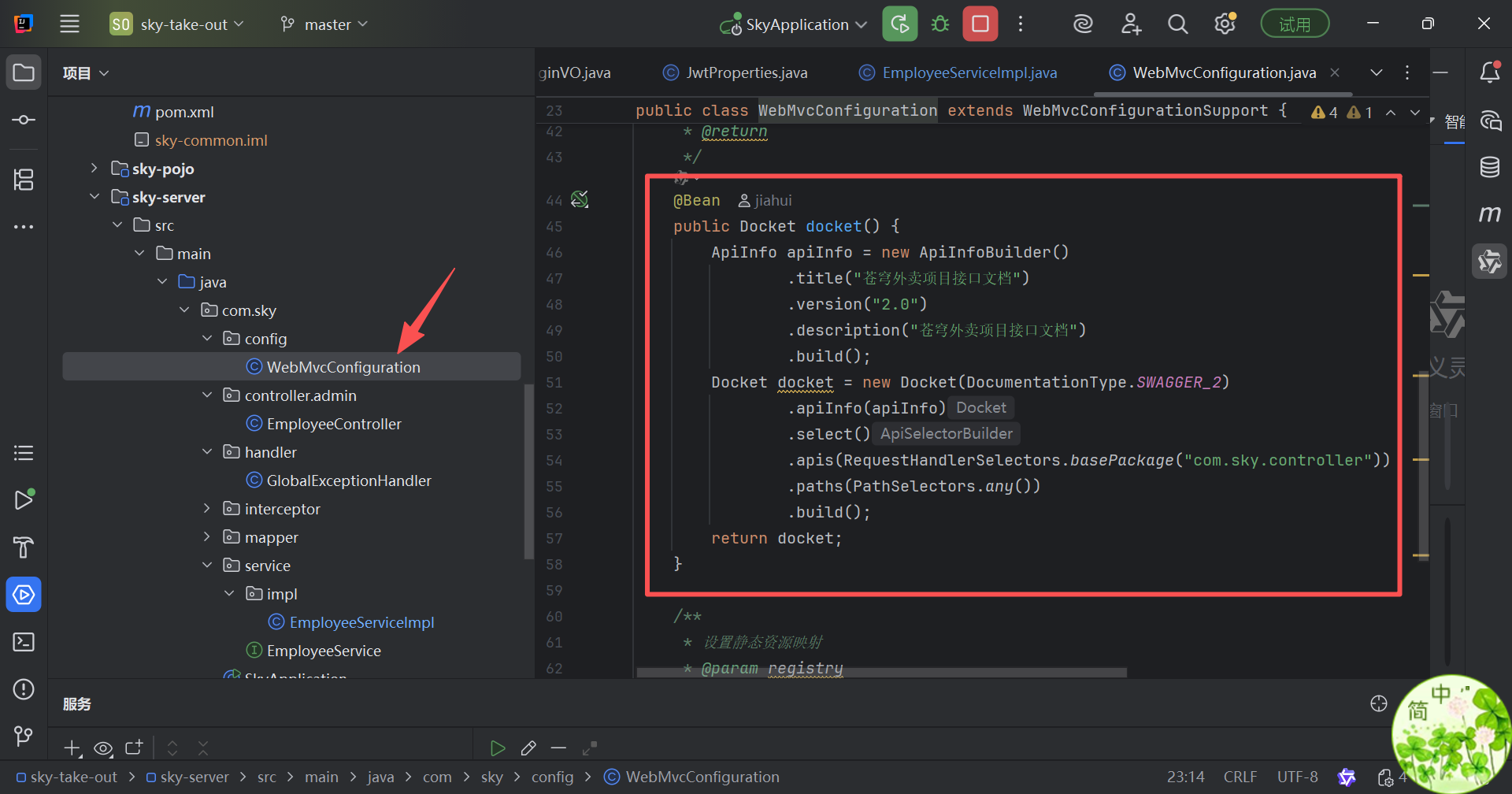Close the WebMvcConfiguration.java tab
This screenshot has width=1512, height=794.
point(1335,72)
